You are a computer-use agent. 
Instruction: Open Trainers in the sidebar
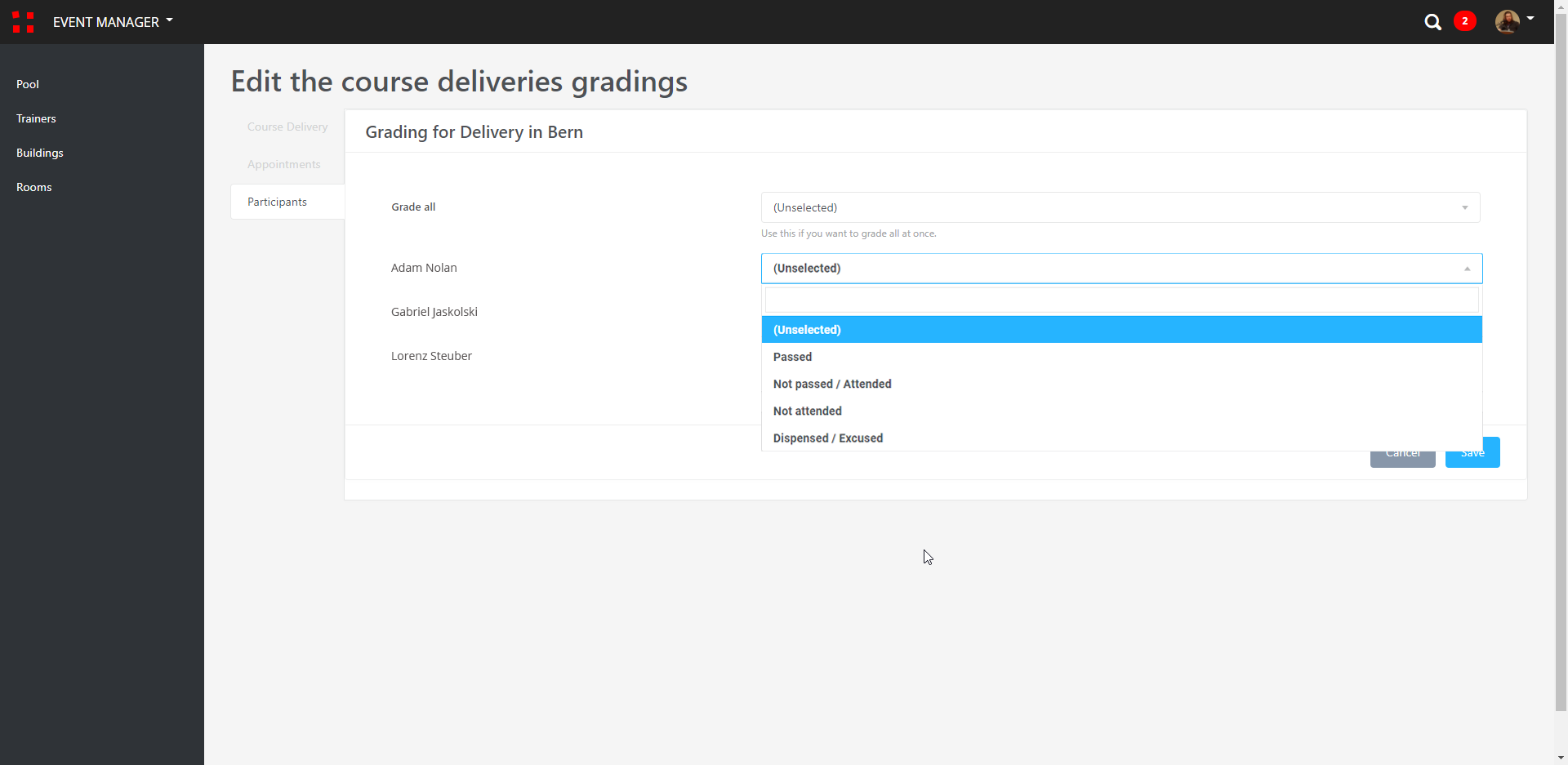click(x=36, y=118)
